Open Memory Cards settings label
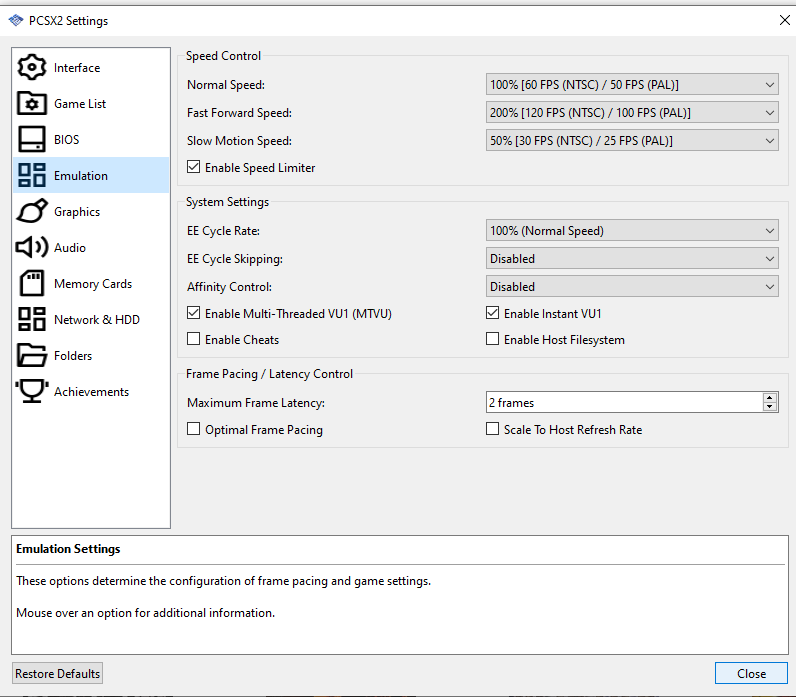The width and height of the screenshot is (796, 697). coord(93,284)
